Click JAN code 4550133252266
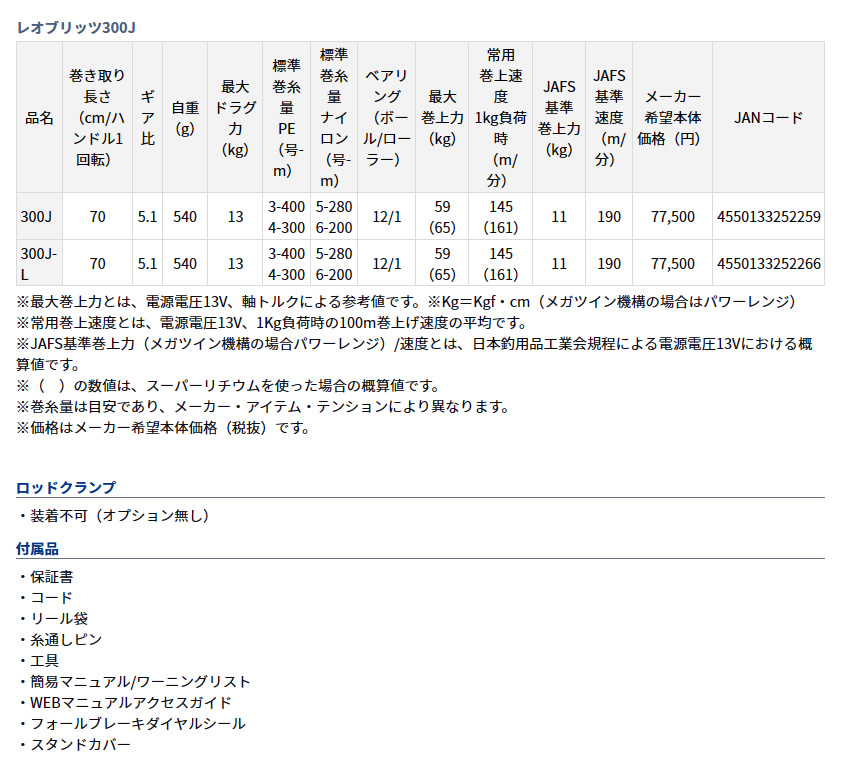The height and width of the screenshot is (777, 842). point(768,263)
